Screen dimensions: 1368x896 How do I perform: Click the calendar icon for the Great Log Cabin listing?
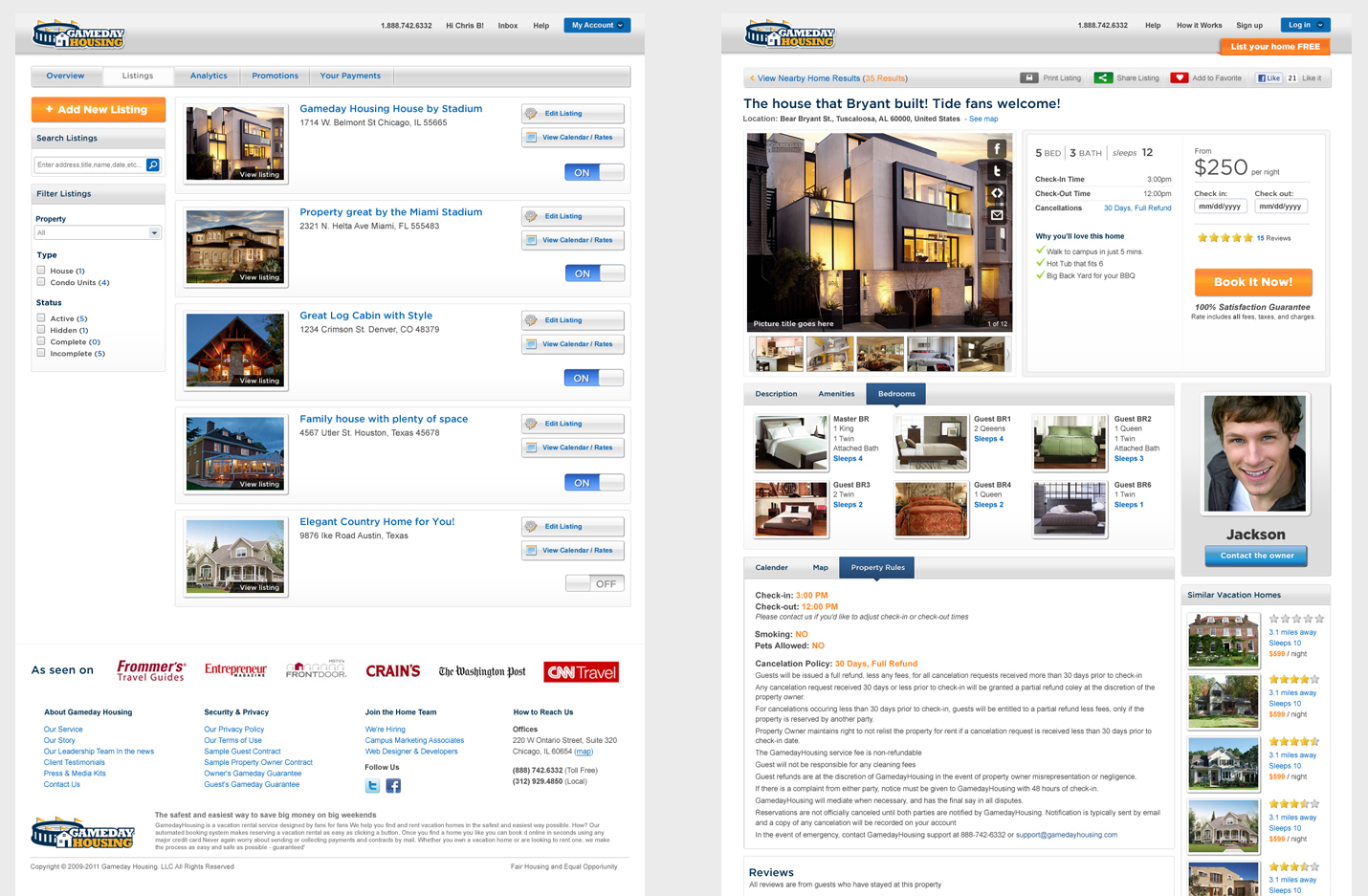[x=531, y=344]
